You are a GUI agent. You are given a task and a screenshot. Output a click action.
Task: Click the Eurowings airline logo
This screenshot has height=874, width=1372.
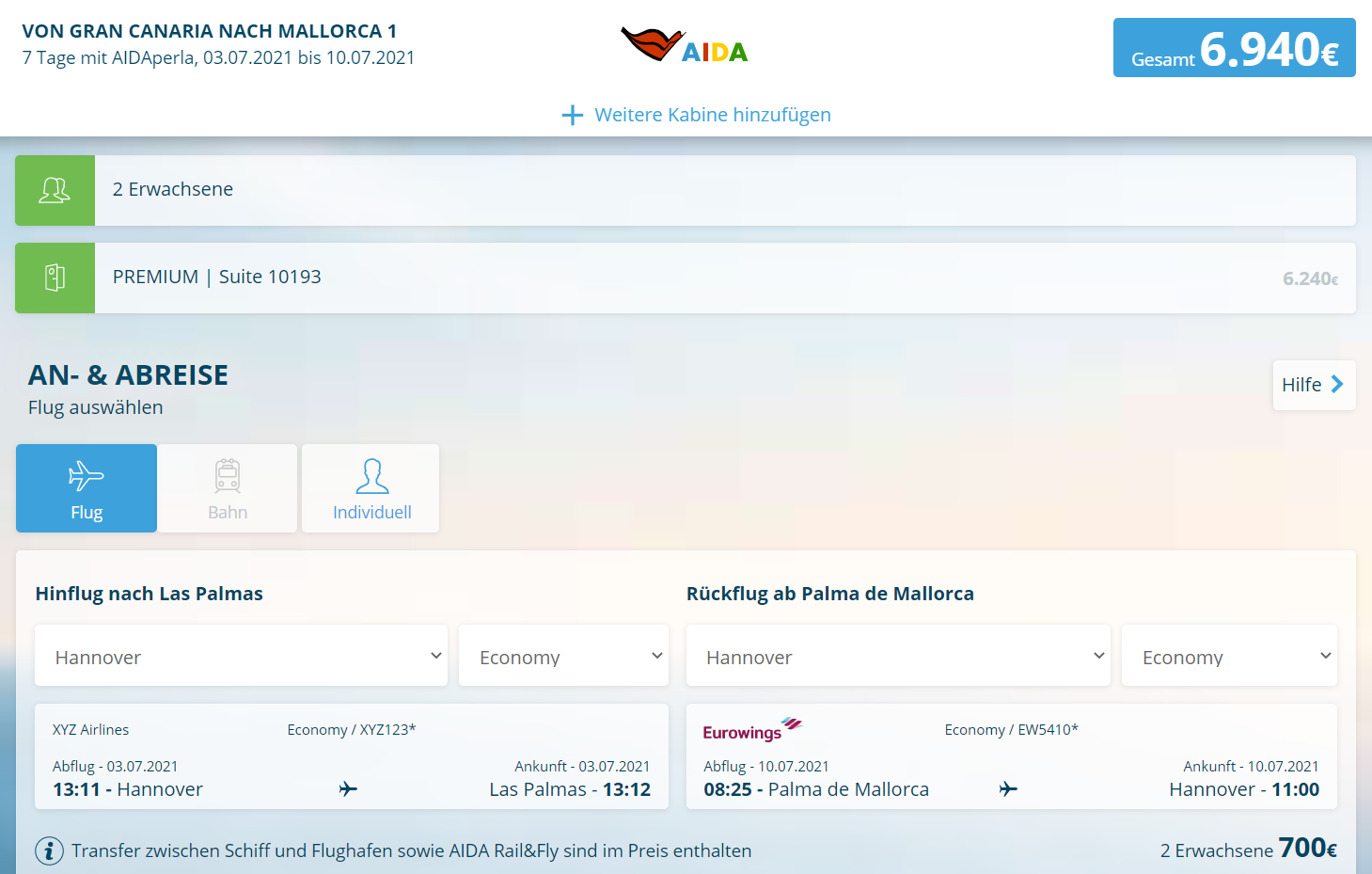[x=751, y=730]
